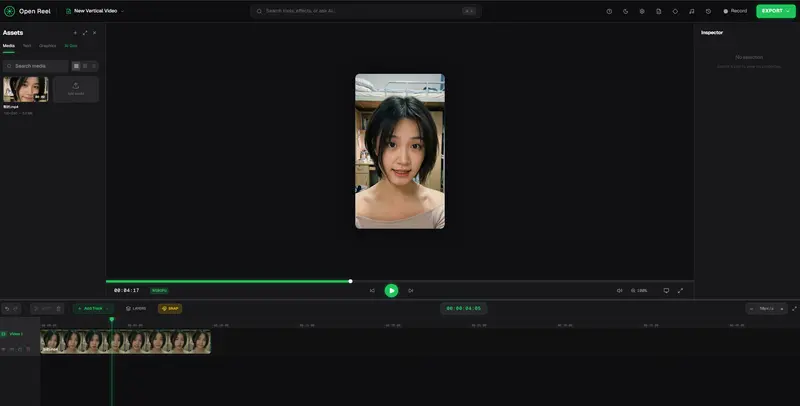Click the white handle on playback progress bar

click(x=351, y=281)
